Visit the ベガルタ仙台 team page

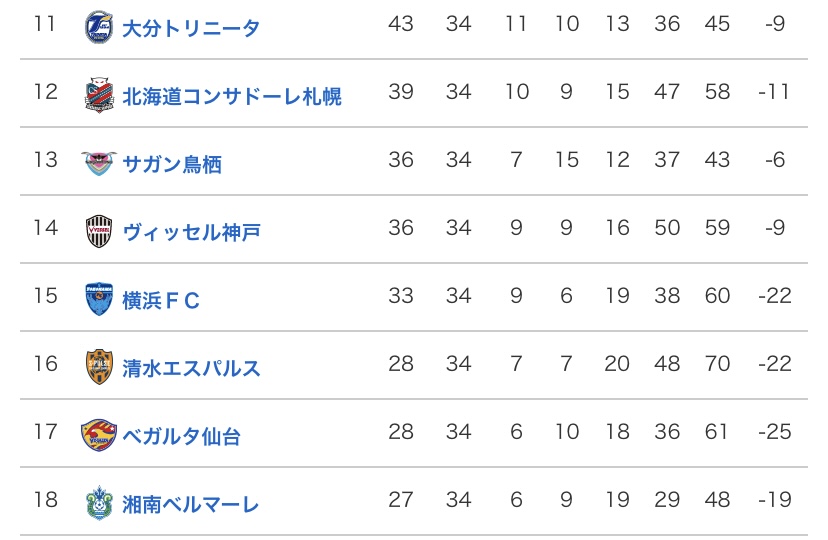click(181, 436)
